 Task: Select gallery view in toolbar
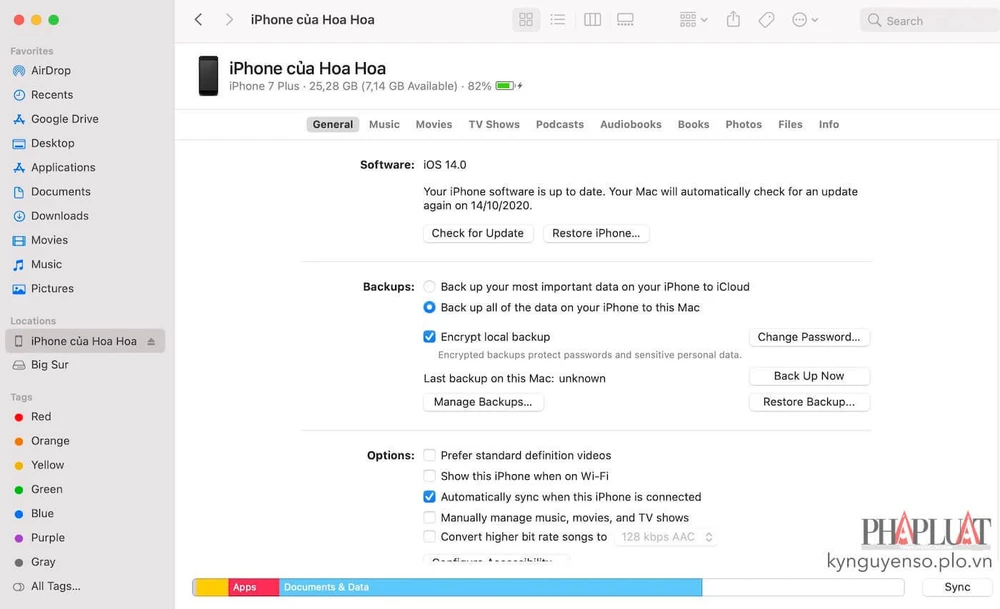click(626, 20)
